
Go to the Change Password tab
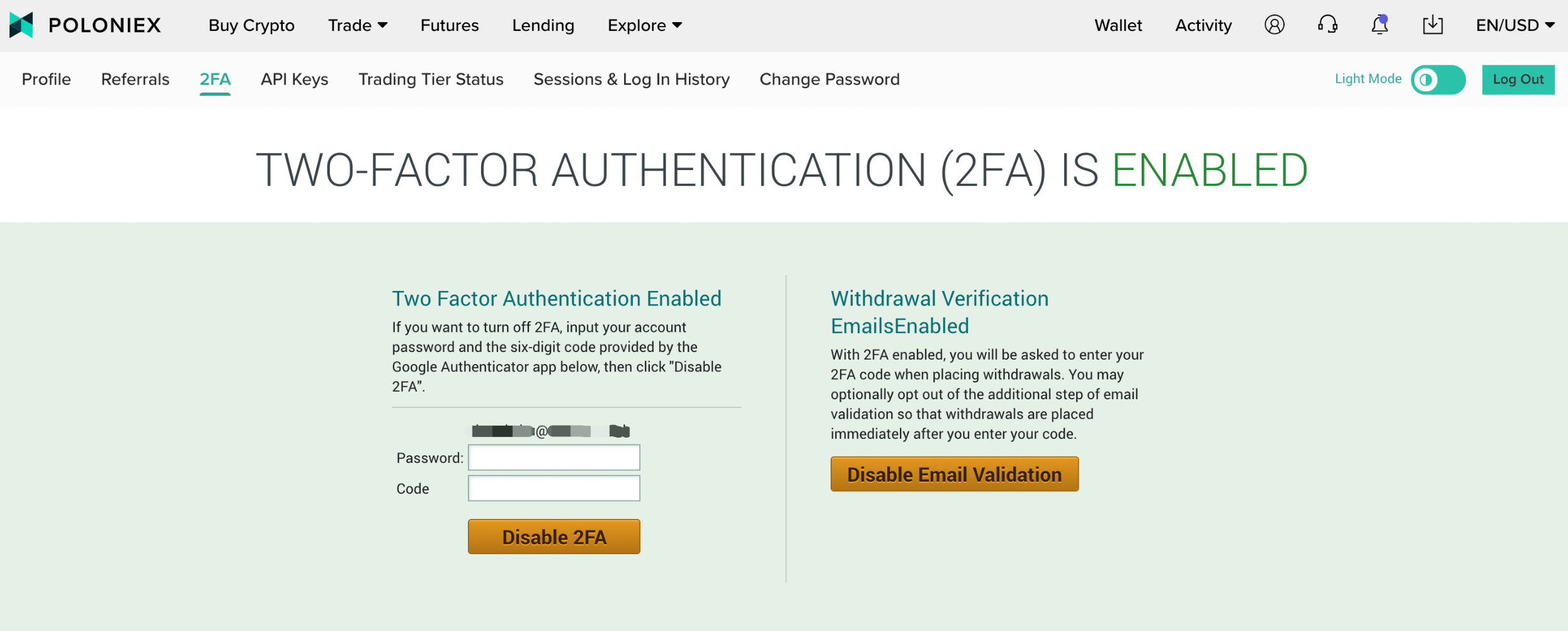pyautogui.click(x=829, y=79)
